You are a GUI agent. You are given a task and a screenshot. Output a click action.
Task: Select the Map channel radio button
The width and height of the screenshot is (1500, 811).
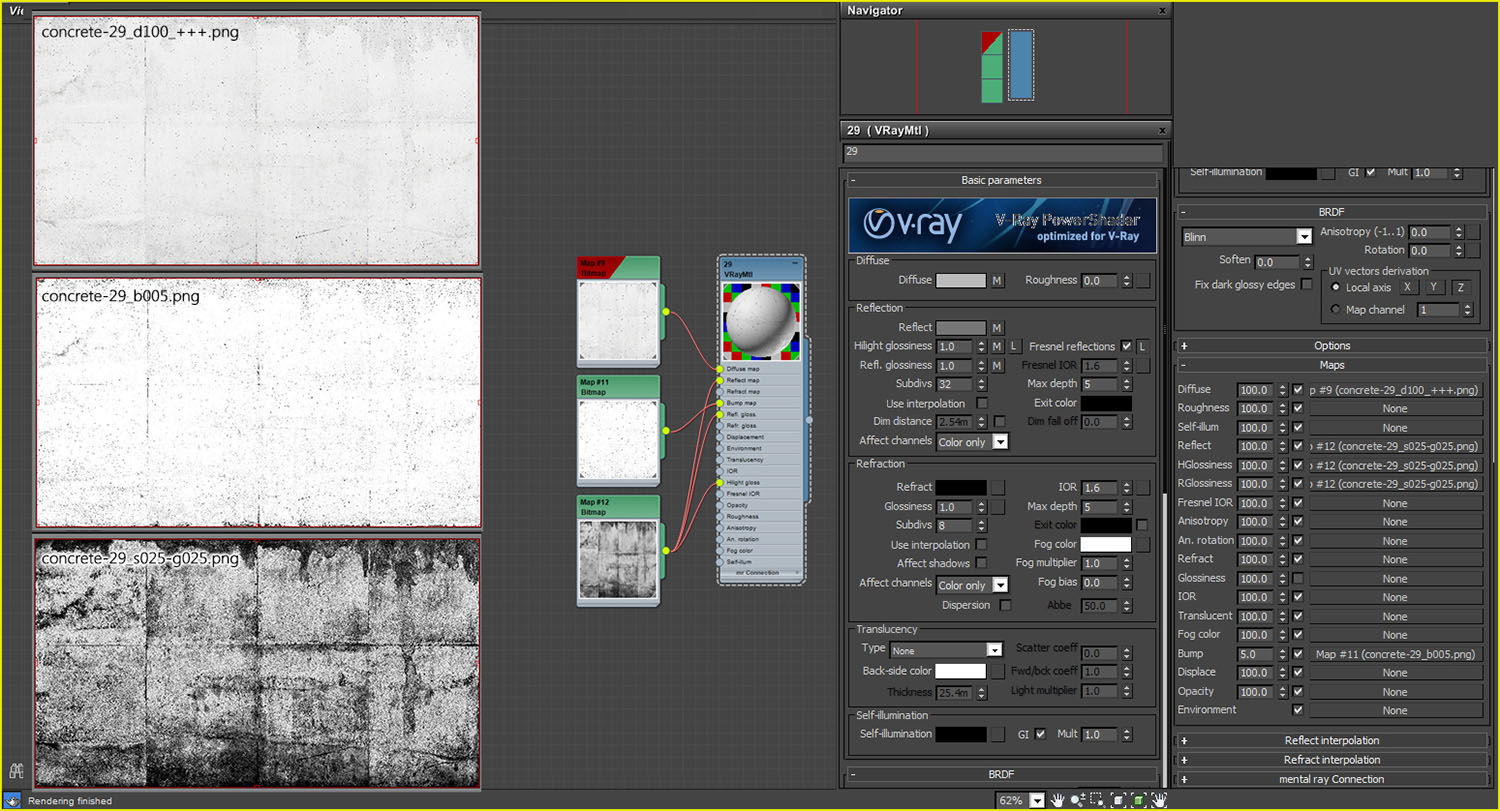pos(1336,310)
